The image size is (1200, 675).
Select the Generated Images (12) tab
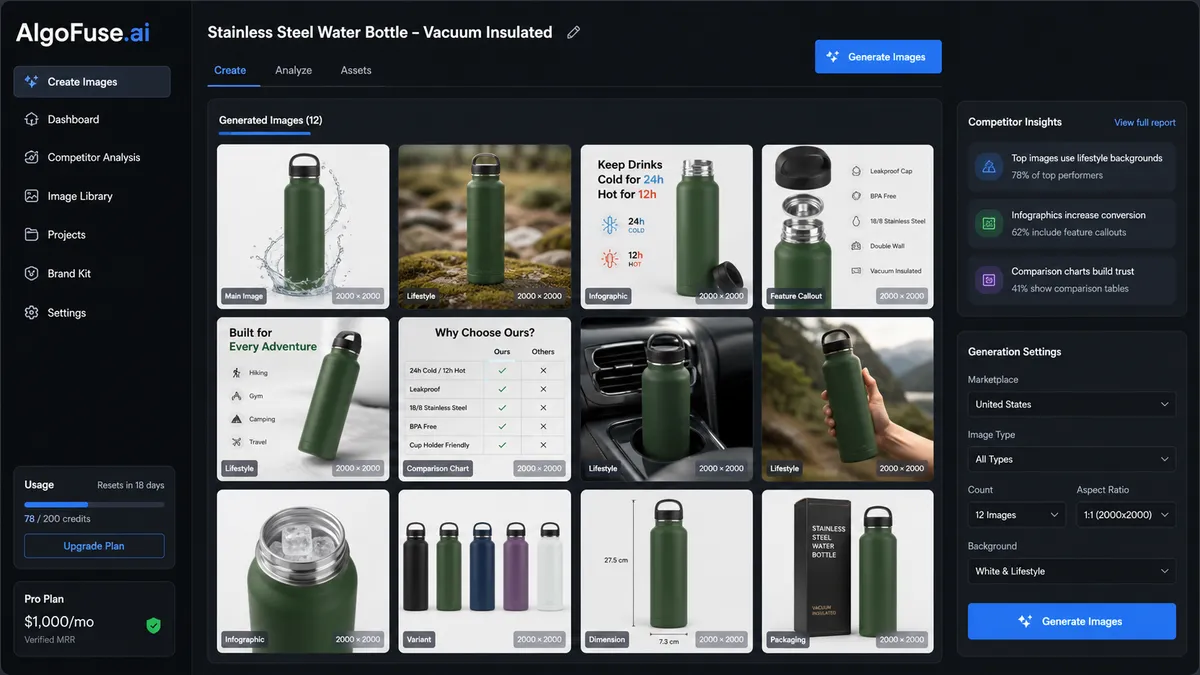pos(271,120)
